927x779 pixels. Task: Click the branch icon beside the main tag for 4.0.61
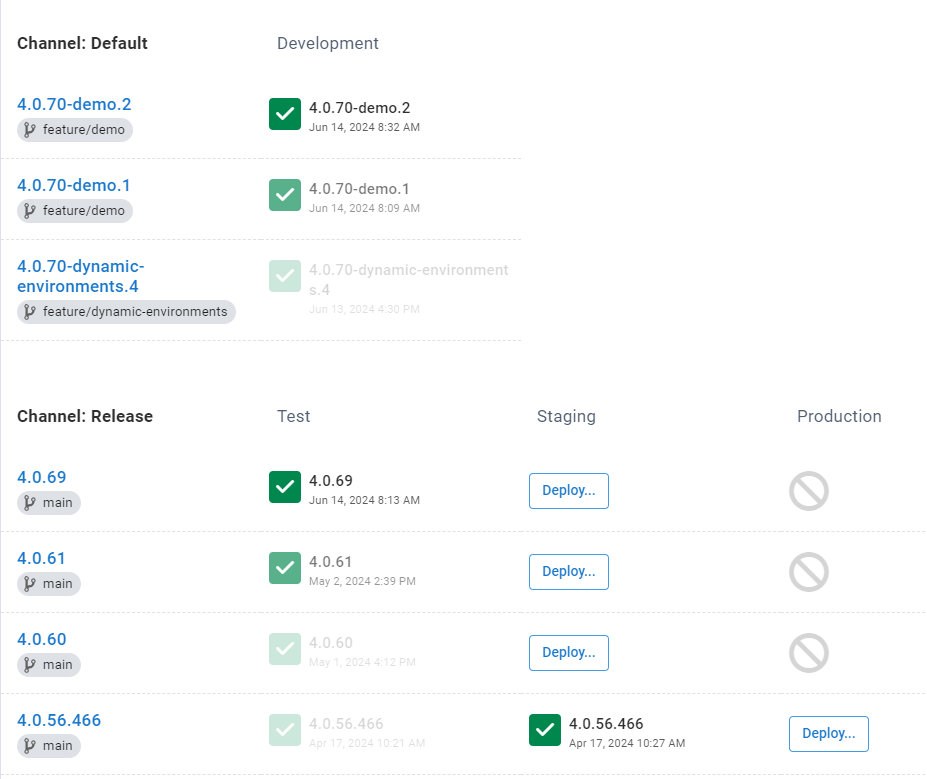click(30, 583)
